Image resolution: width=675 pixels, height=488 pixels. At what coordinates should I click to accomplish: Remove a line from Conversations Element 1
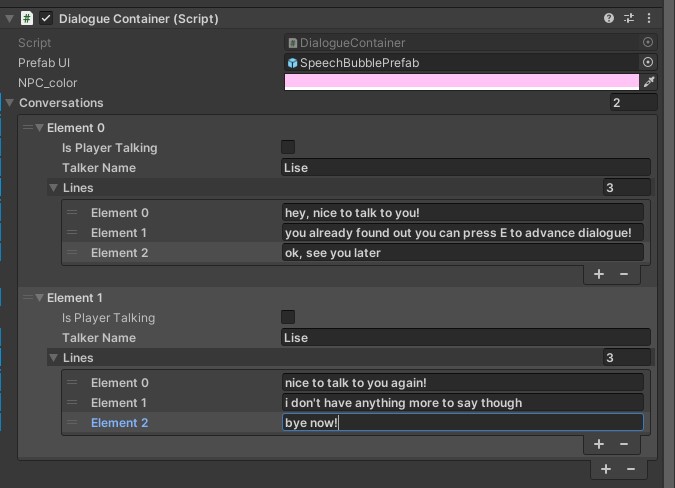click(624, 444)
